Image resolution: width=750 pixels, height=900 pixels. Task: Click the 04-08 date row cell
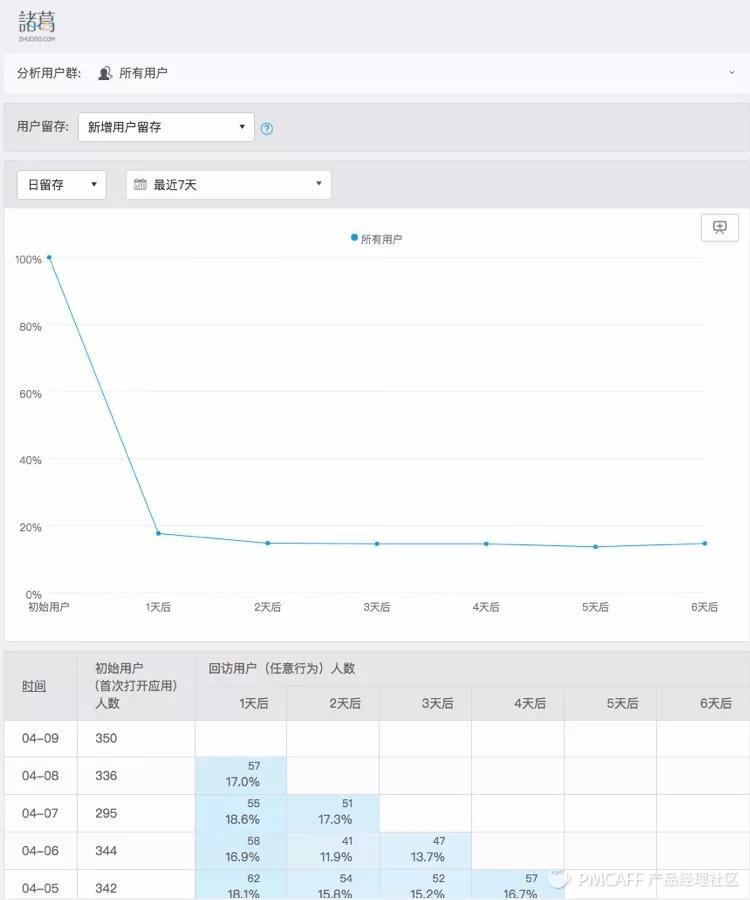(40, 775)
